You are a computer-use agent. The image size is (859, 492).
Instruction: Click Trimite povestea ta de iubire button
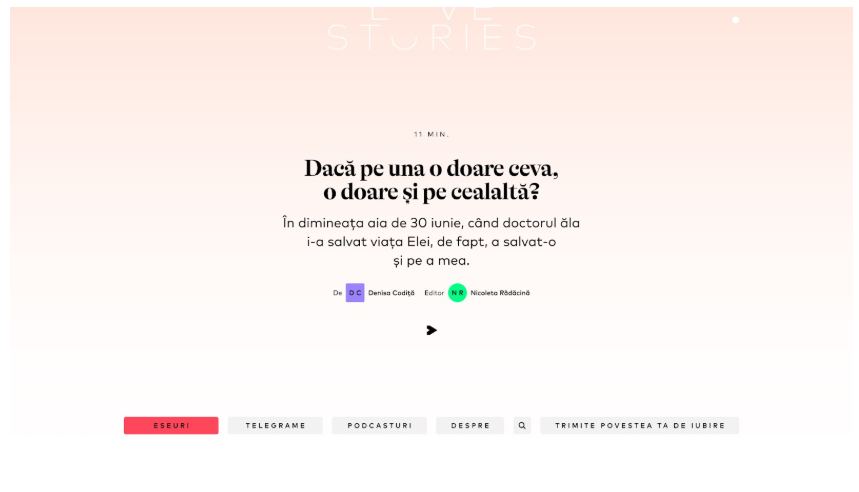click(x=639, y=426)
